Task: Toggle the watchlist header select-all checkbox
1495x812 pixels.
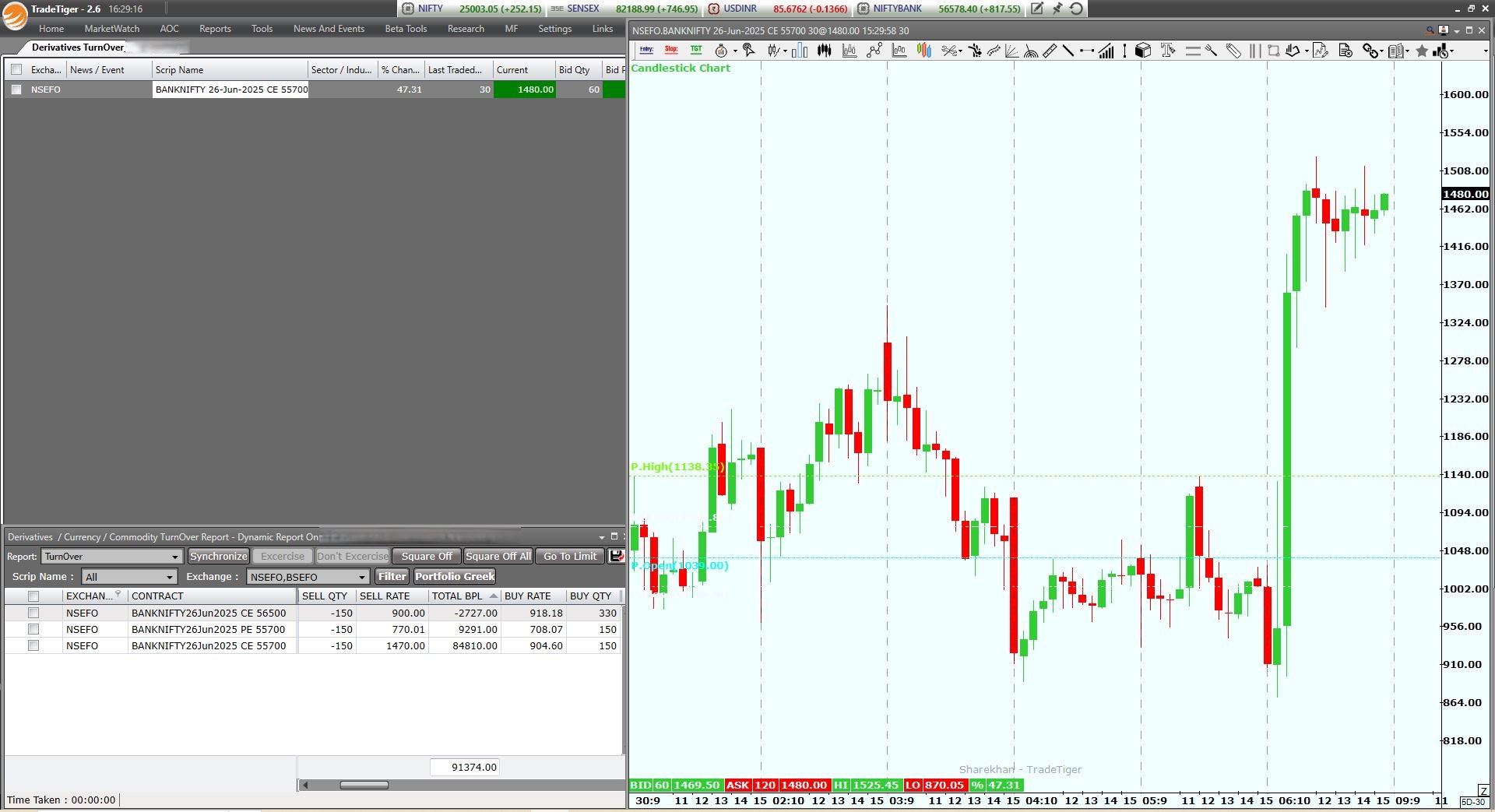Action: (16, 69)
